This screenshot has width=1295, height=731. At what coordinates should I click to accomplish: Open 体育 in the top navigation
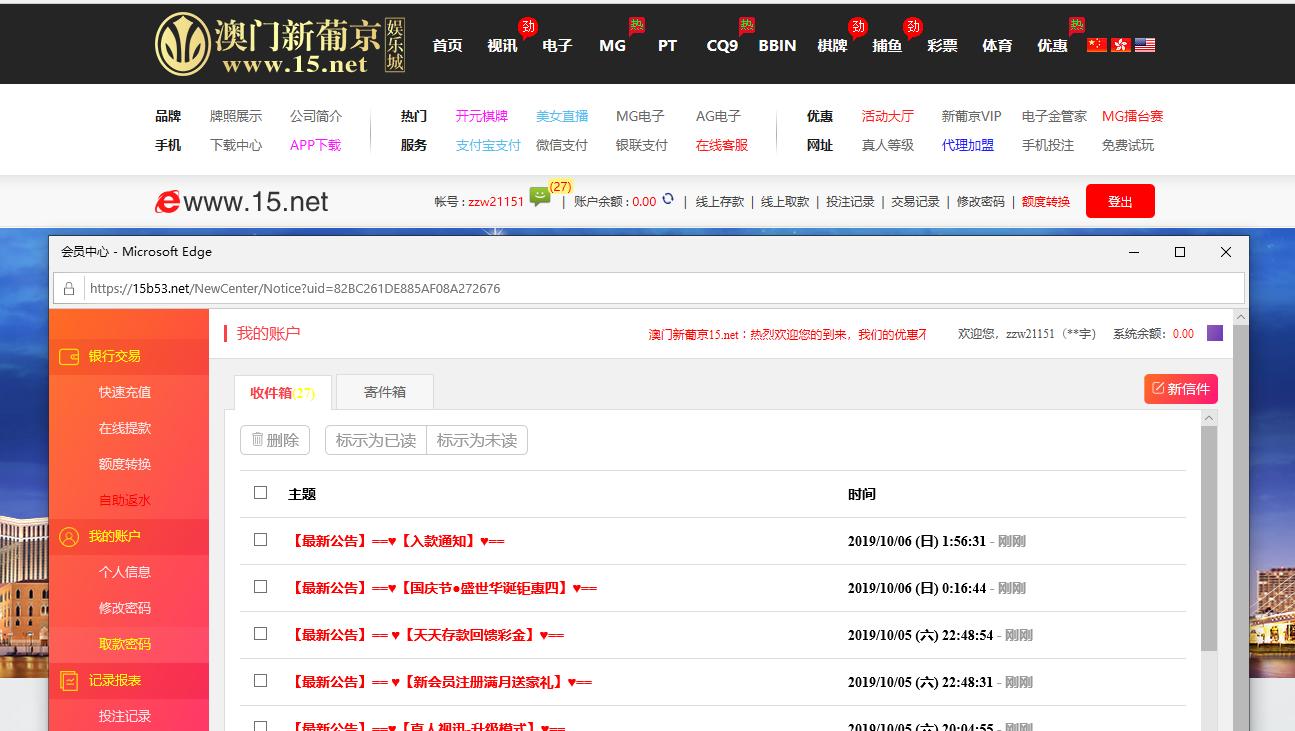(997, 45)
